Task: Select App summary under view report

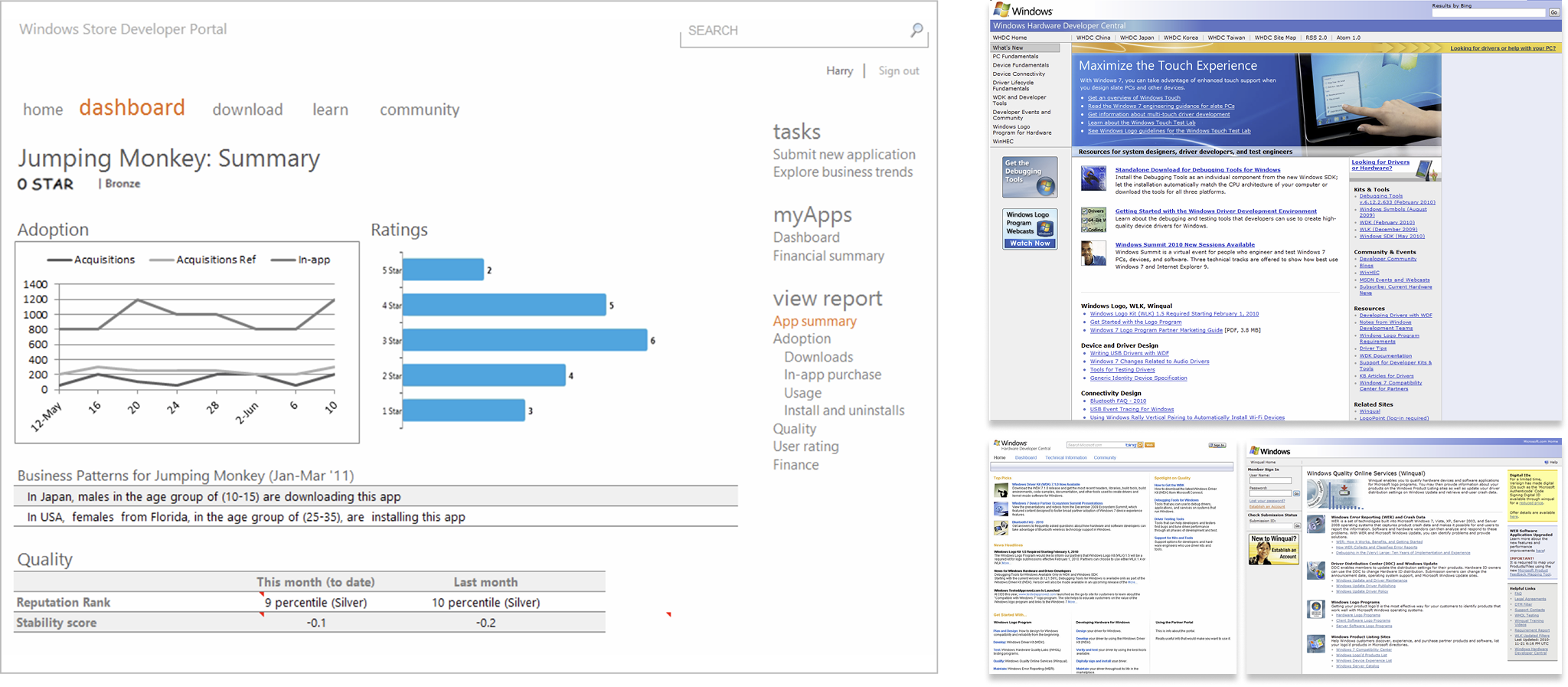Action: 815,321
